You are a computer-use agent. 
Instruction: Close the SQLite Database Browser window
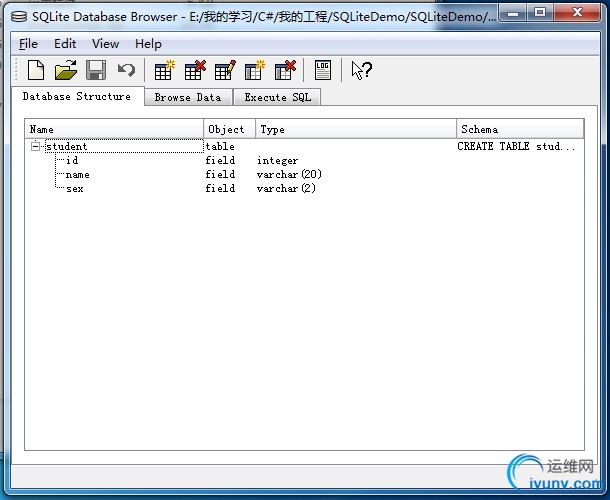[577, 13]
